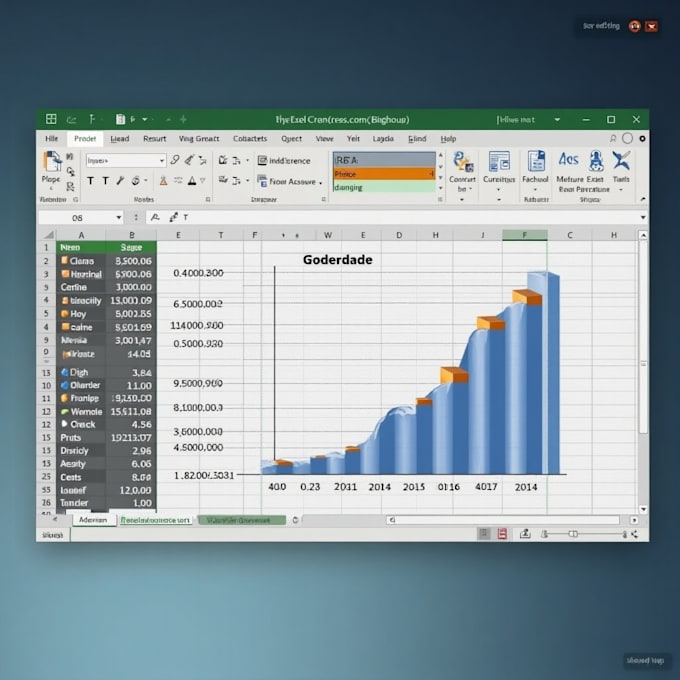Select the gray IRB A cell style
This screenshot has width=680, height=680.
point(384,160)
